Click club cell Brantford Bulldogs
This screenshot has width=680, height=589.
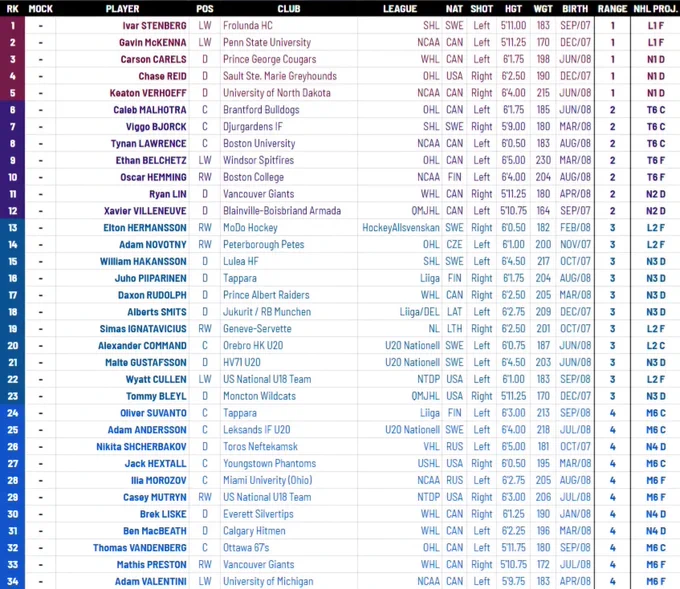[261, 110]
